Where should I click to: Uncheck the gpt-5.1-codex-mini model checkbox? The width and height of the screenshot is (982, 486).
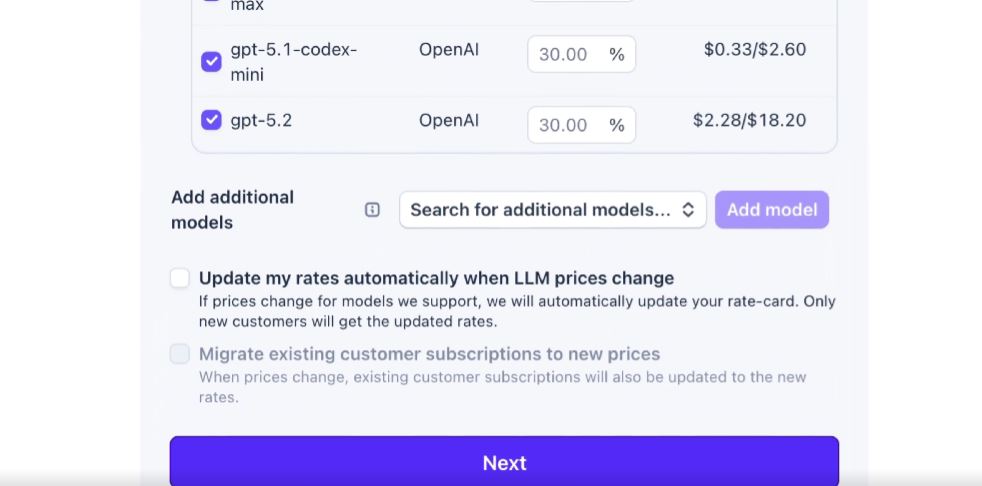coord(211,62)
